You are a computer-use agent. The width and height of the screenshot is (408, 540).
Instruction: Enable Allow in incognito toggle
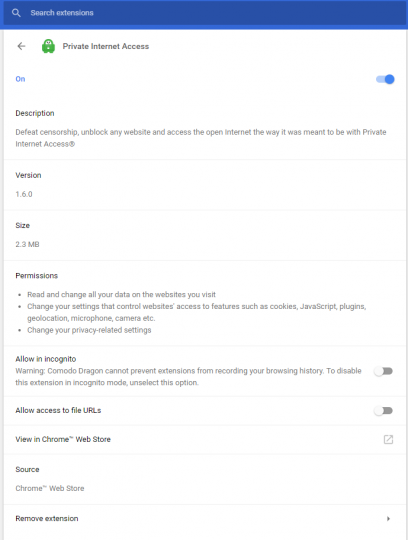click(x=384, y=371)
